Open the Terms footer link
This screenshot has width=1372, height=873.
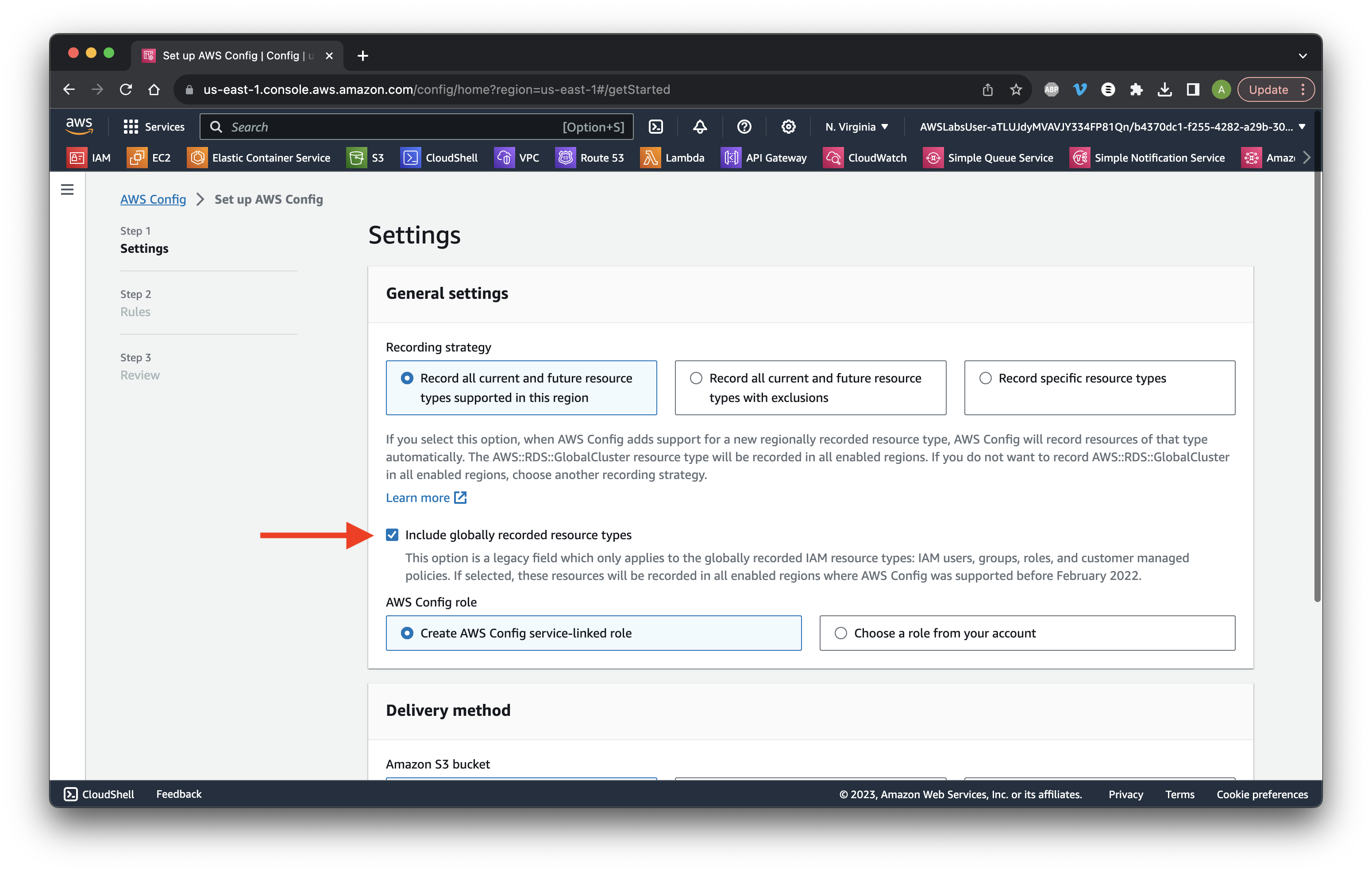pos(1179,794)
